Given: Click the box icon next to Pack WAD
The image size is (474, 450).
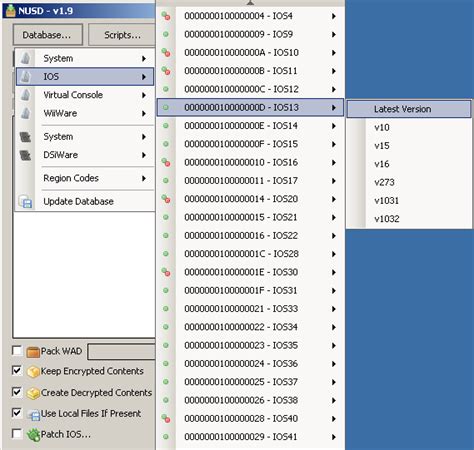Looking at the screenshot, I should click(33, 352).
